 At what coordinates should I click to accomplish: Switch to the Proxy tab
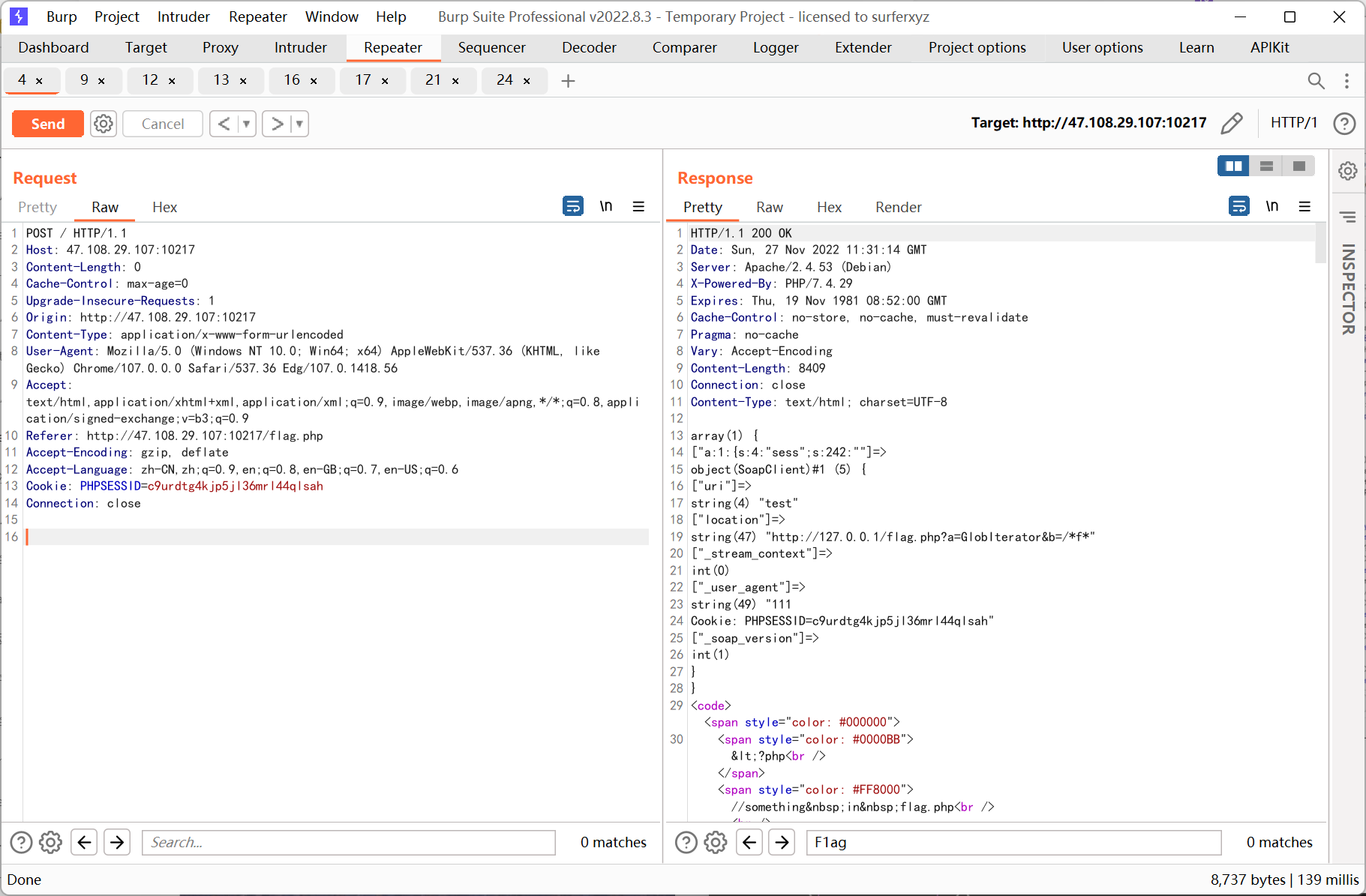(x=221, y=47)
